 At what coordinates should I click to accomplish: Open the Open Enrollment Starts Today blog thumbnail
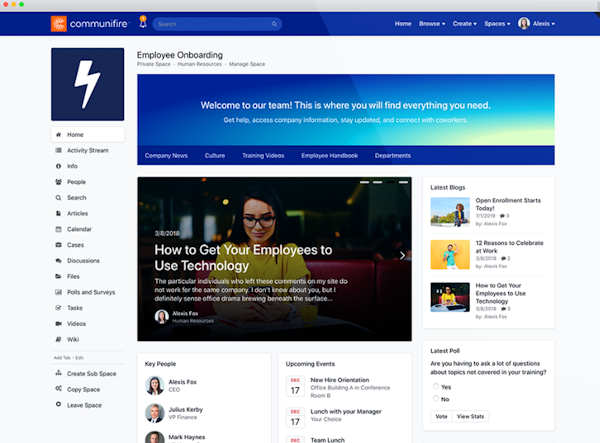pyautogui.click(x=449, y=211)
